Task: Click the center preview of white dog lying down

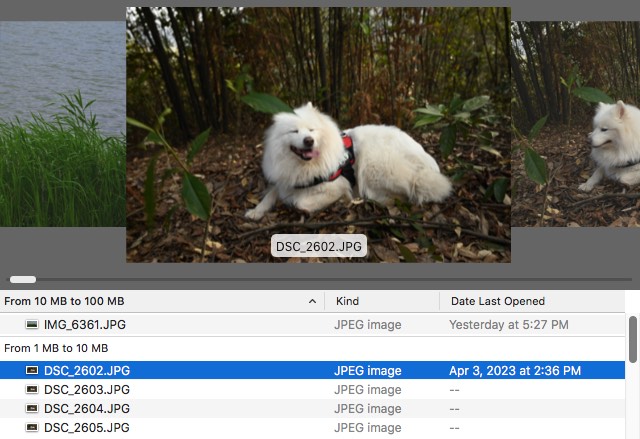Action: pos(318,135)
